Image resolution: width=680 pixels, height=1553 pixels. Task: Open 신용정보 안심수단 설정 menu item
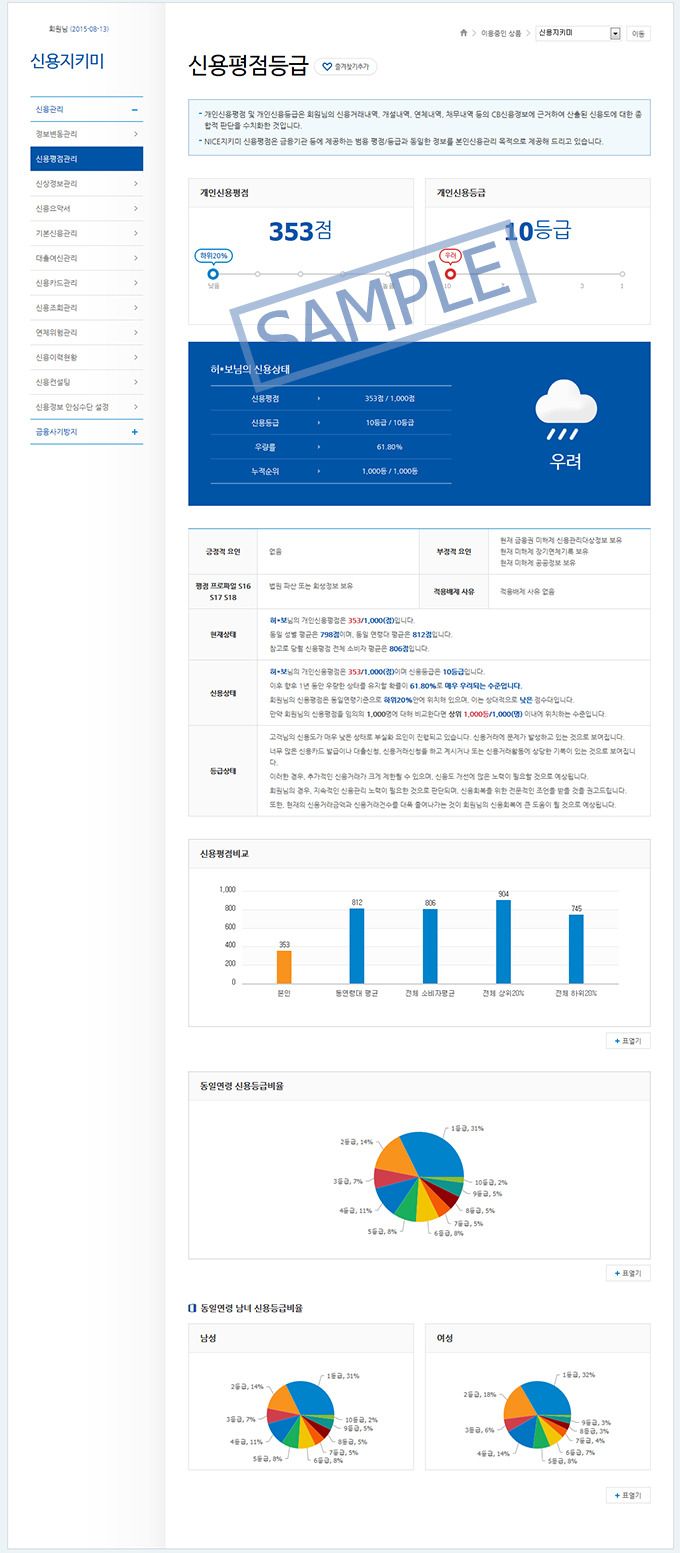point(87,406)
